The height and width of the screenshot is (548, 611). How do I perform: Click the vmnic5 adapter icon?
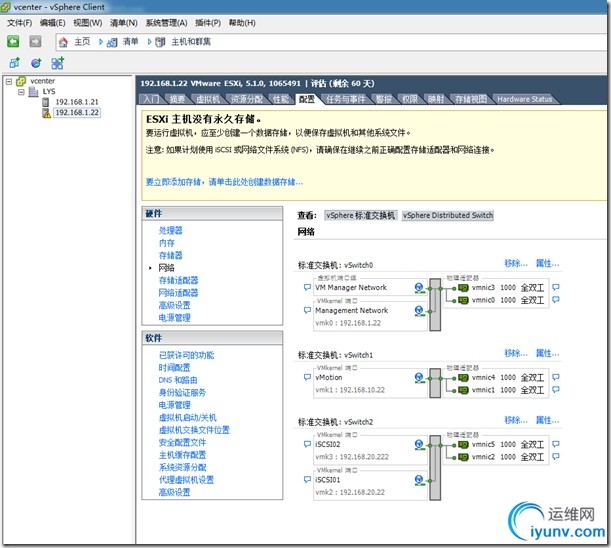tap(463, 445)
